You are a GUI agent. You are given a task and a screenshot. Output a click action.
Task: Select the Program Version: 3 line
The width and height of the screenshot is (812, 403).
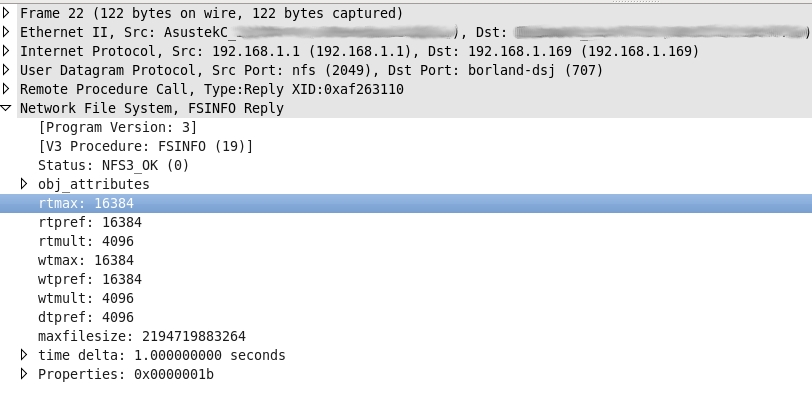[x=117, y=127]
